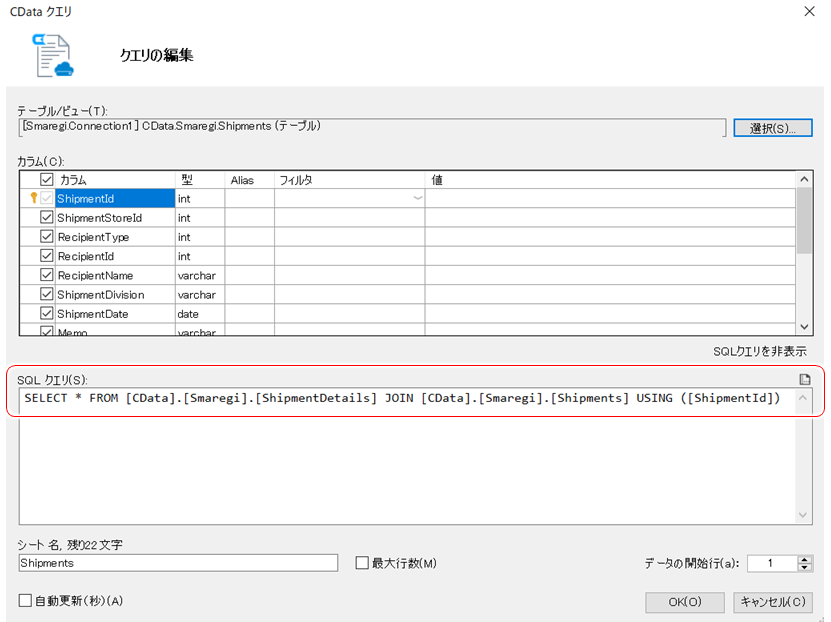Select the ShipmentDate row name
The height and width of the screenshot is (622, 831).
[115, 314]
